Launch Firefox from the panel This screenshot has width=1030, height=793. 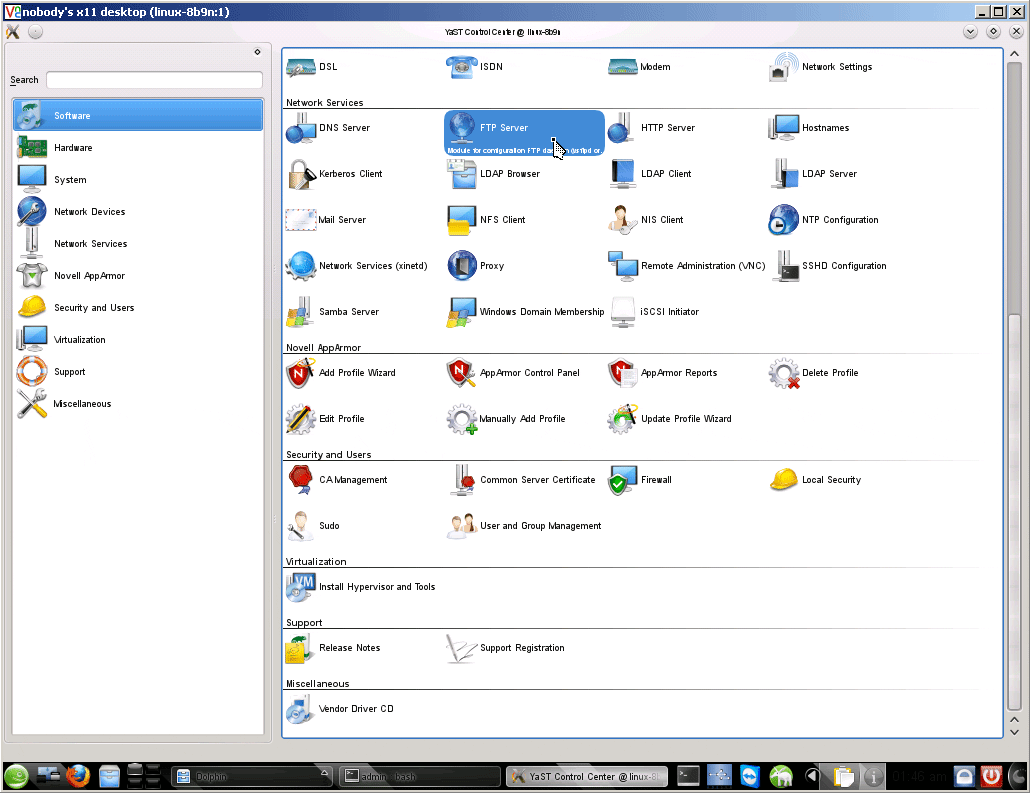click(78, 777)
